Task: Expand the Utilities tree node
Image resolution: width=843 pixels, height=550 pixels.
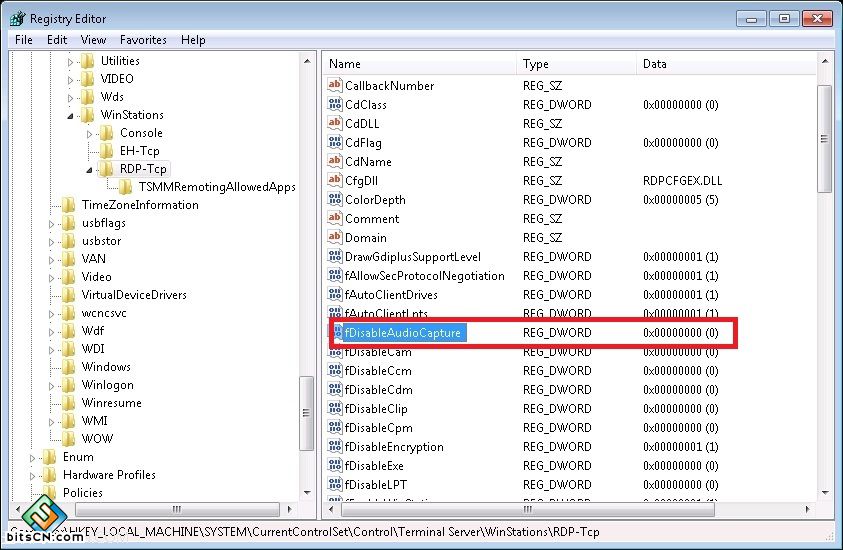Action: (70, 62)
